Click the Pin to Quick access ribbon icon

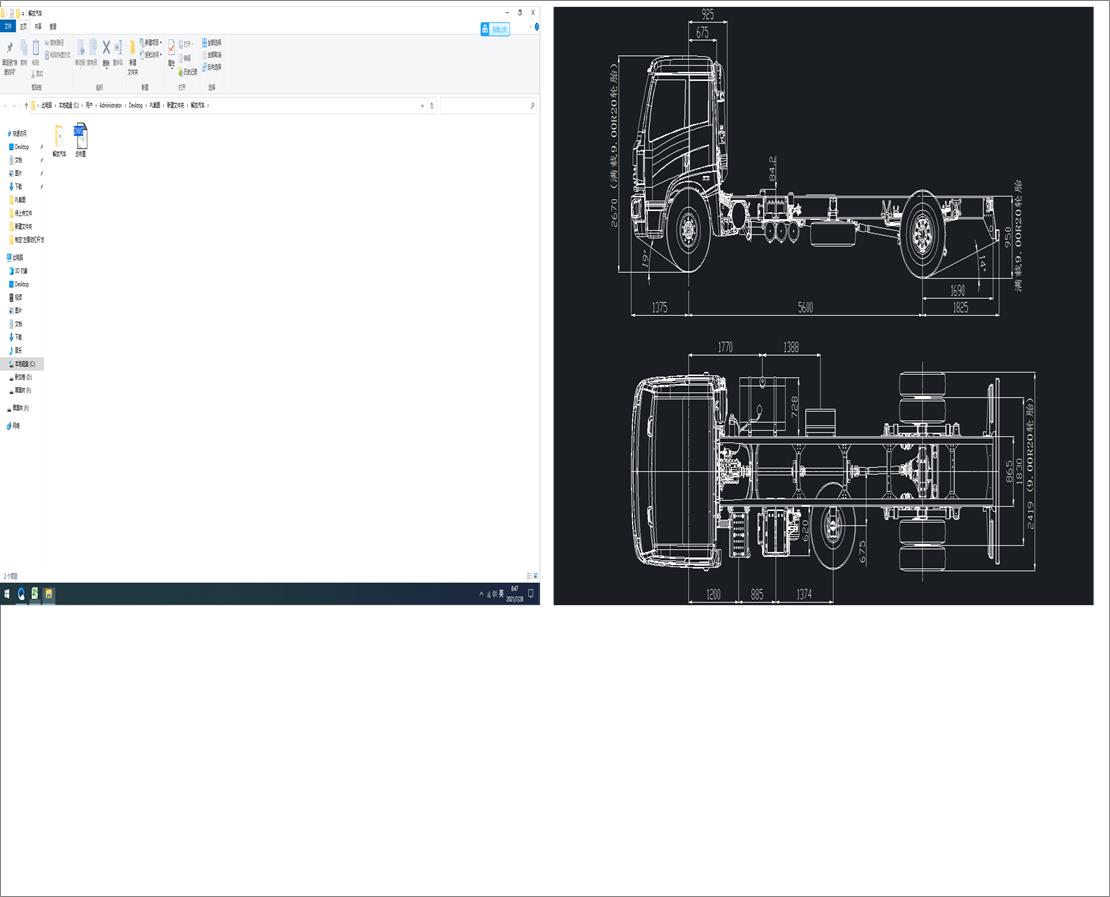(9, 48)
